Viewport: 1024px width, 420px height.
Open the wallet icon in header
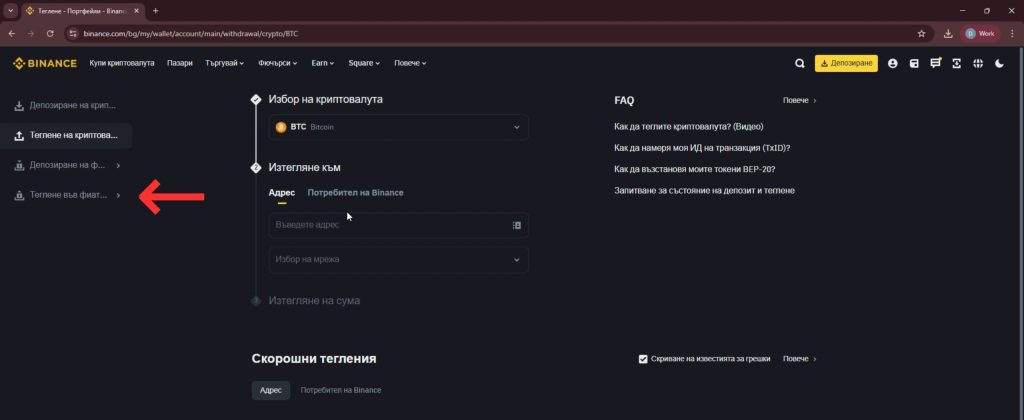914,63
